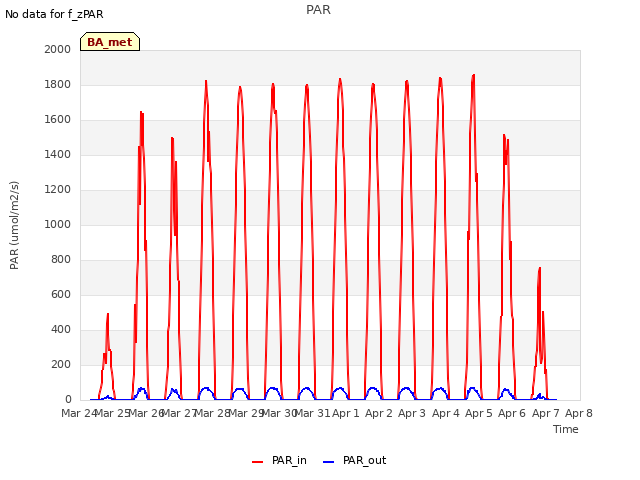Click the Apr 8 x-axis tick label
Viewport: 640px width, 480px height.
[579, 413]
